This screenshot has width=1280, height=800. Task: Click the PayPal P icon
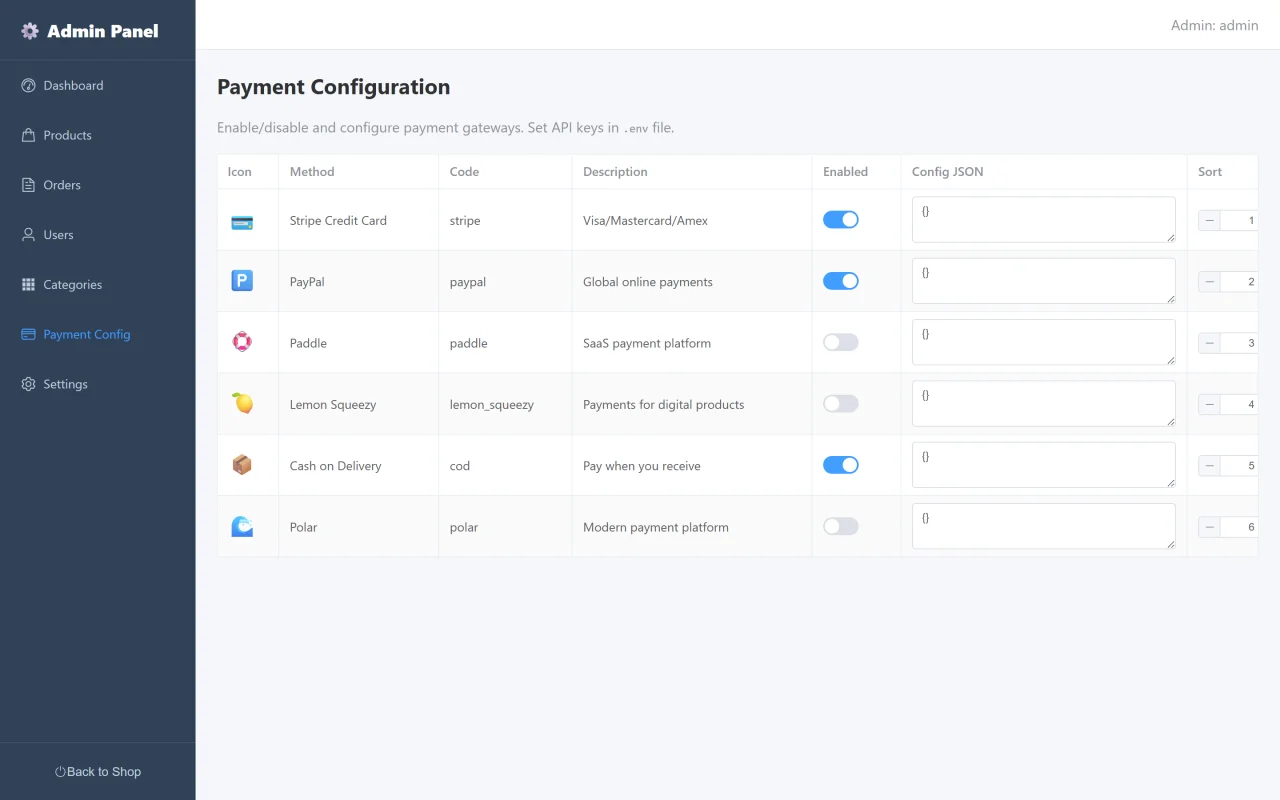point(242,282)
